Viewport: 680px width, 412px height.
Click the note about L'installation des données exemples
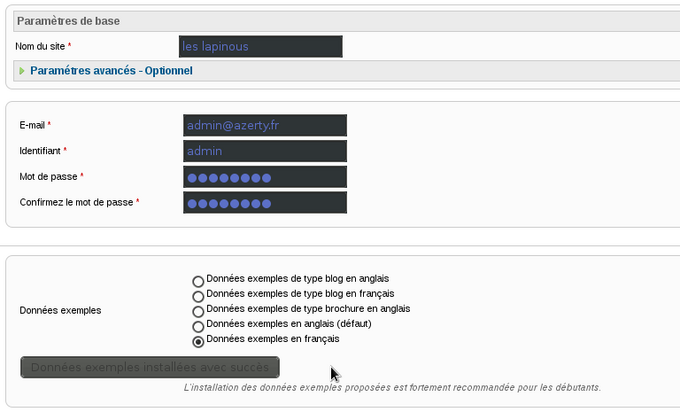392,388
